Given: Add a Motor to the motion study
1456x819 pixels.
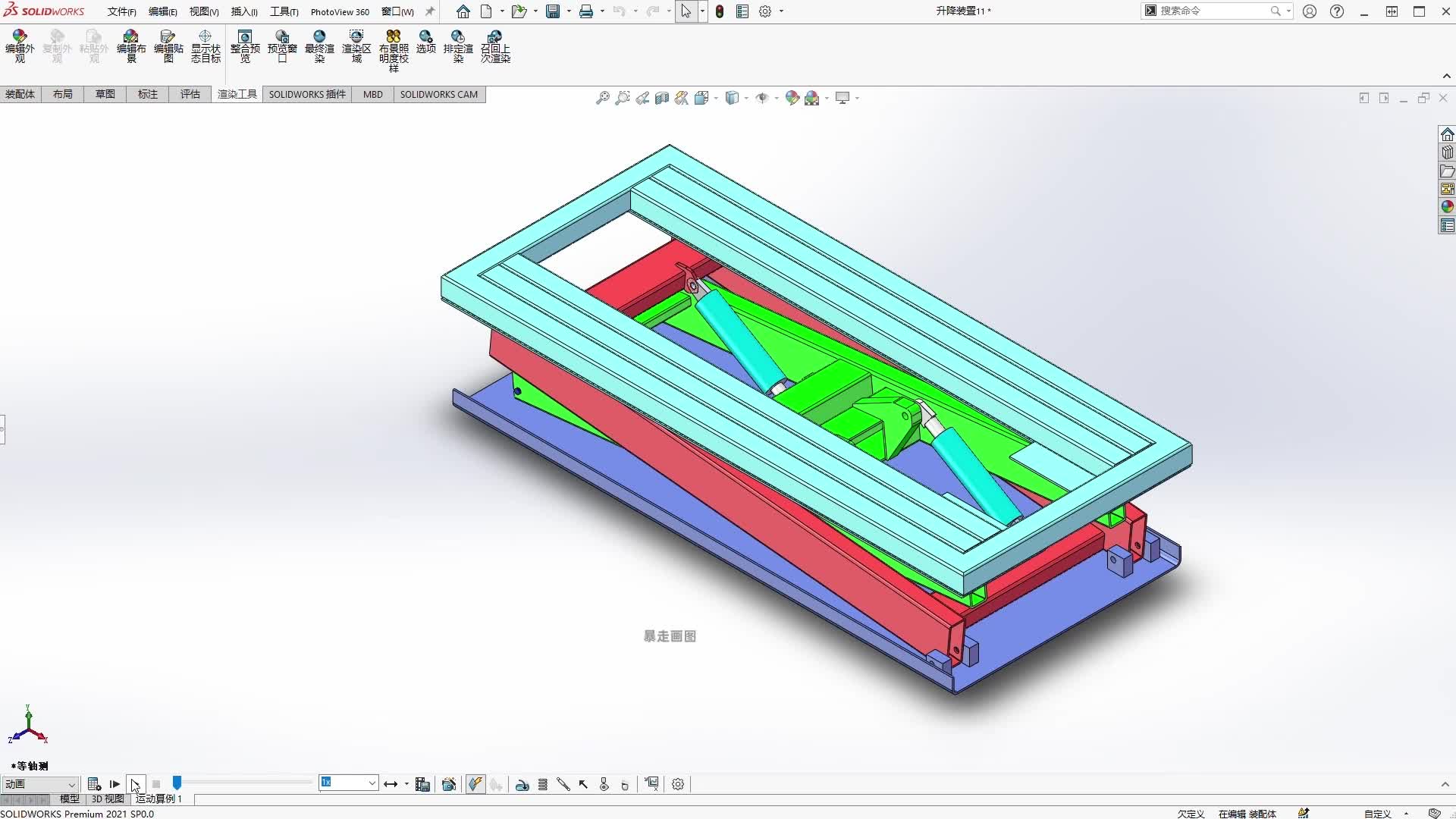Looking at the screenshot, I should [522, 784].
